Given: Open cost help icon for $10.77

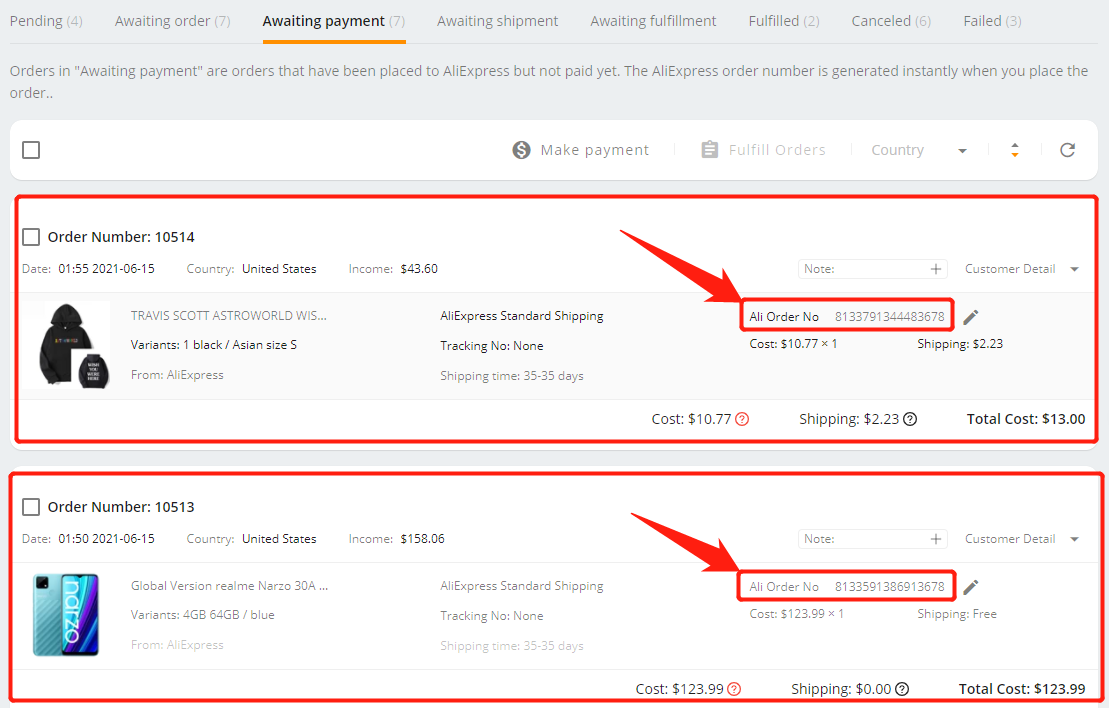Looking at the screenshot, I should (742, 419).
